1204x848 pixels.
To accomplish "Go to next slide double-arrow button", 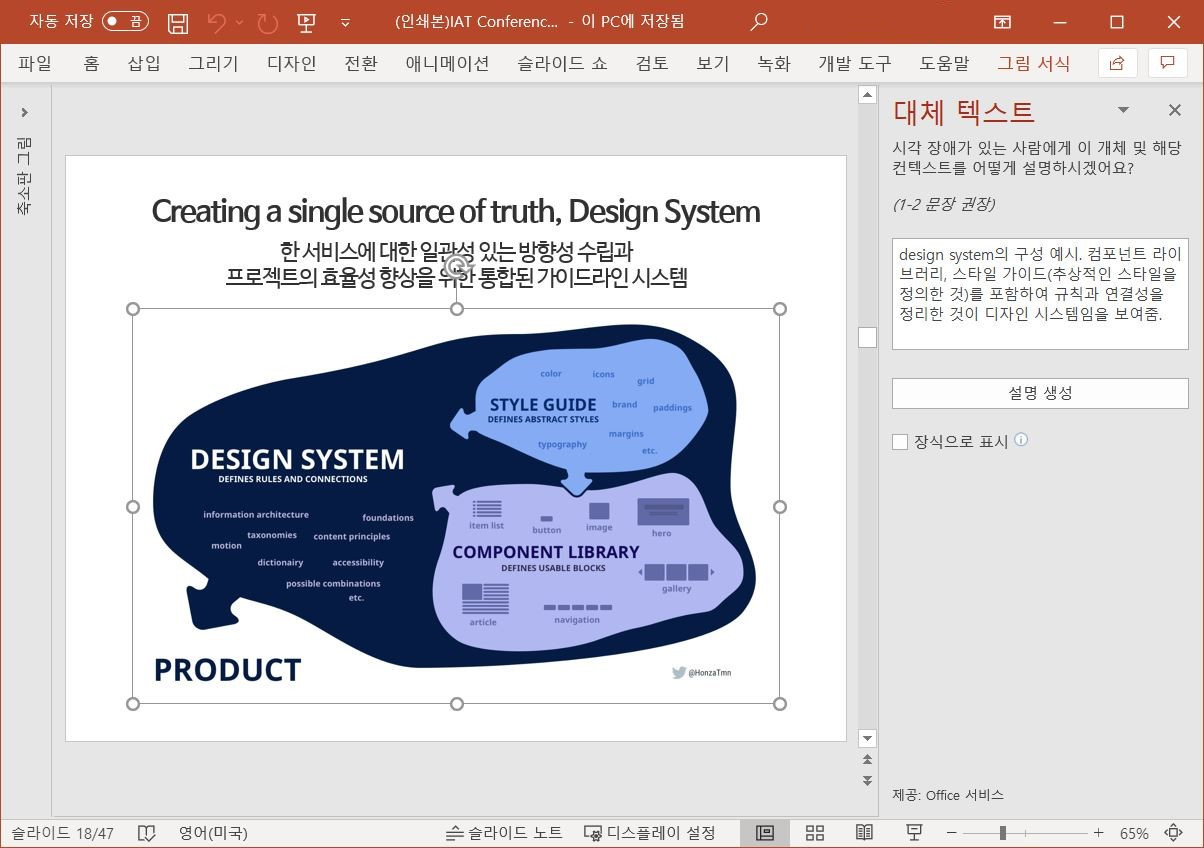I will pyautogui.click(x=867, y=779).
